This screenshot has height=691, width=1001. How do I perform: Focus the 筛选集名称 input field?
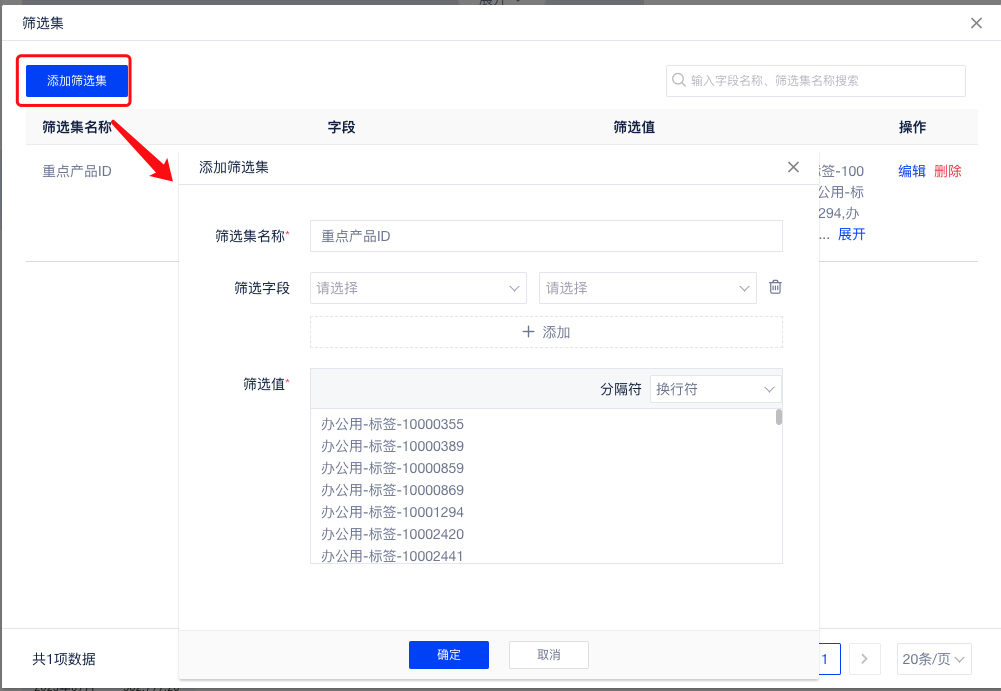coord(546,236)
